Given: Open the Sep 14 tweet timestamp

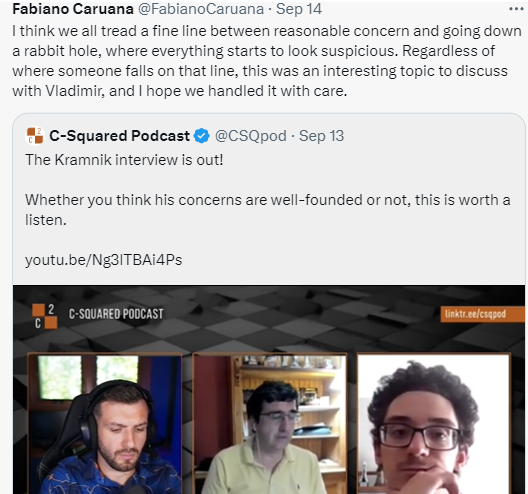Looking at the screenshot, I should (299, 9).
